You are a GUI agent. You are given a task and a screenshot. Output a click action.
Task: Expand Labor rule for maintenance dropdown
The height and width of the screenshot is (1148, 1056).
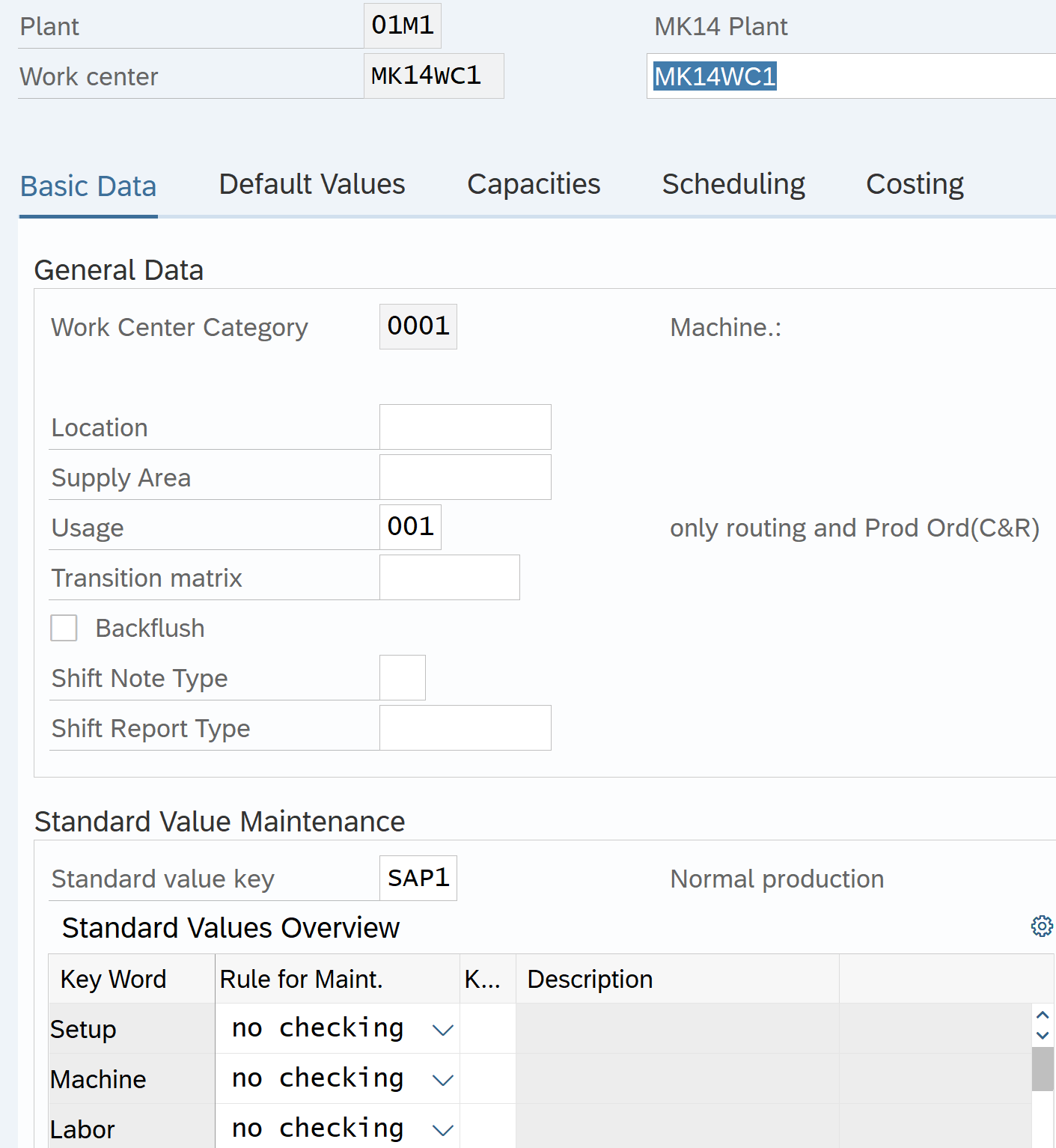click(x=442, y=1129)
